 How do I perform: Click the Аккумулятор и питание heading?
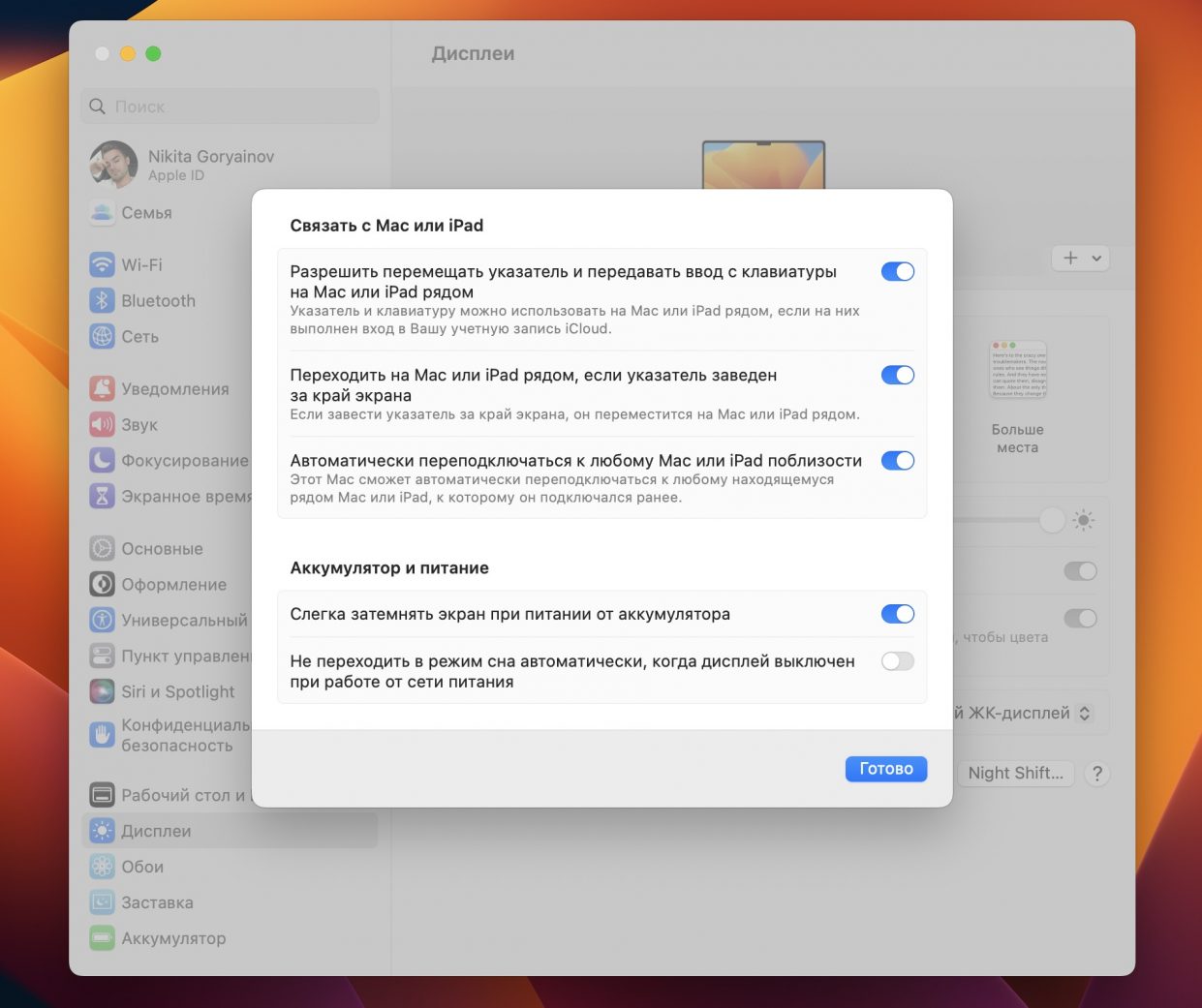point(389,568)
